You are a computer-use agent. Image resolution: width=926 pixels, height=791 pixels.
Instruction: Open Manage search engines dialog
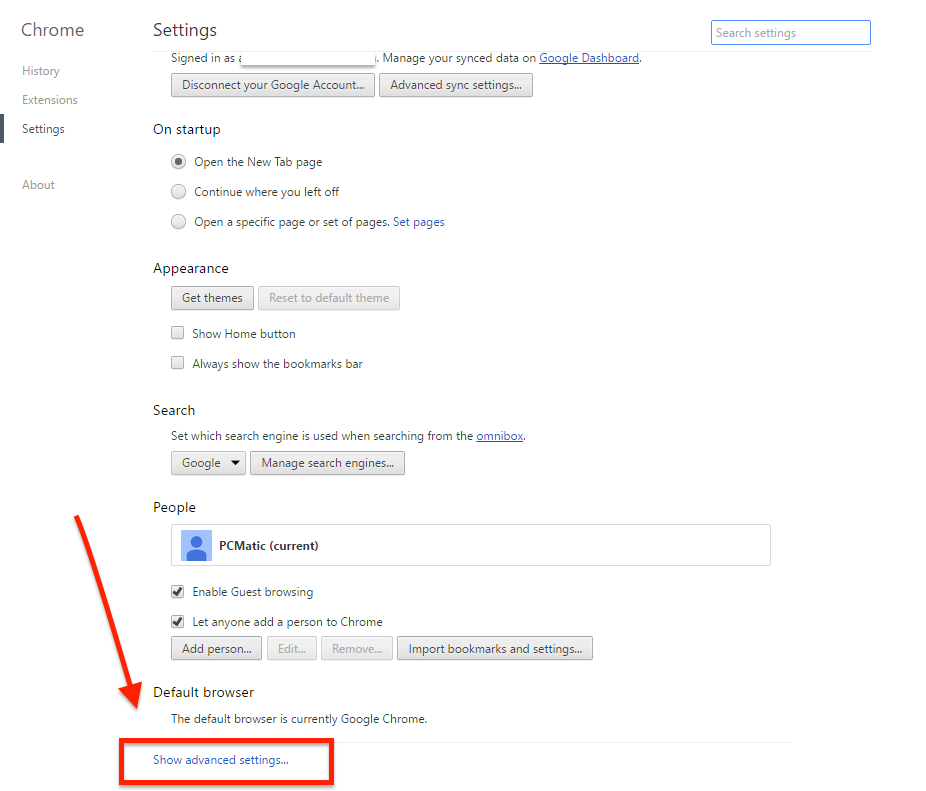pos(327,463)
